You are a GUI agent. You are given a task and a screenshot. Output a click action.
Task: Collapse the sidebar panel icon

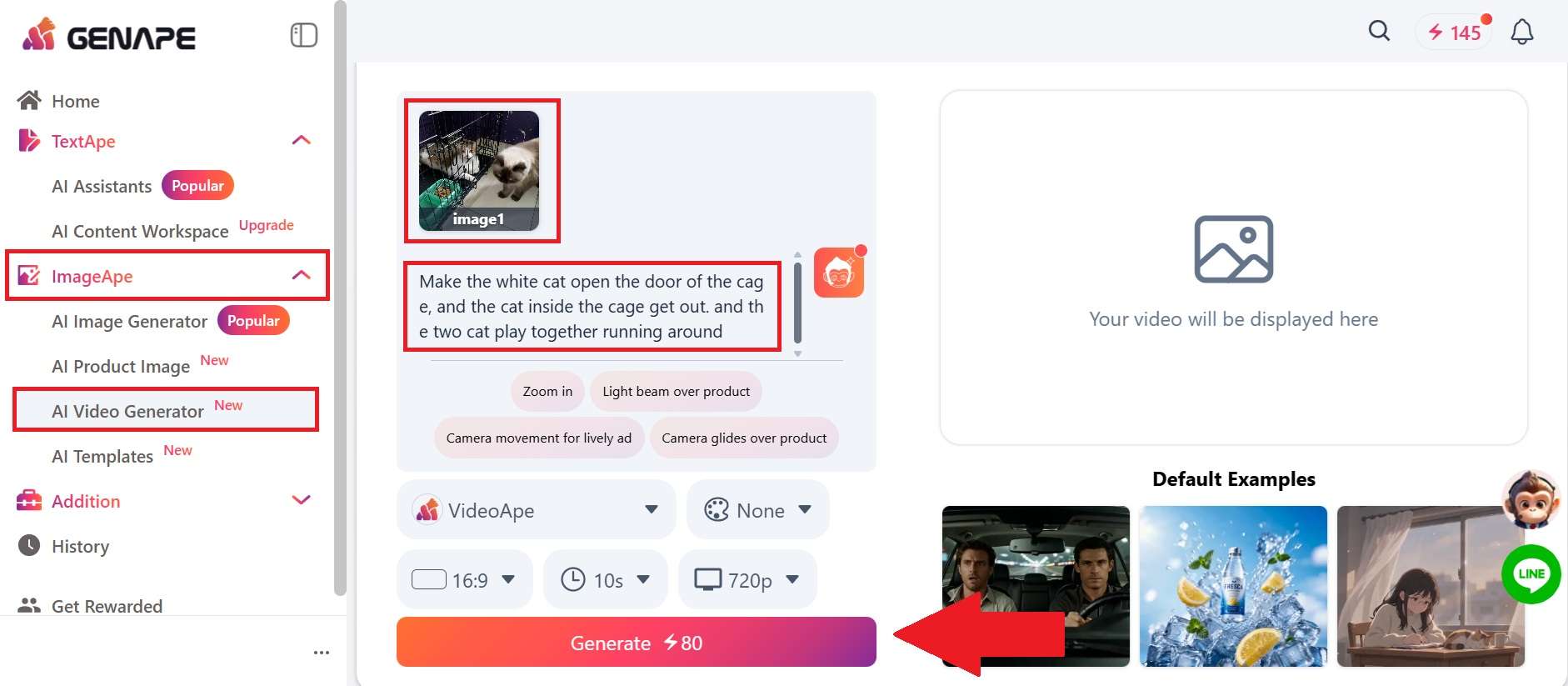(x=304, y=35)
